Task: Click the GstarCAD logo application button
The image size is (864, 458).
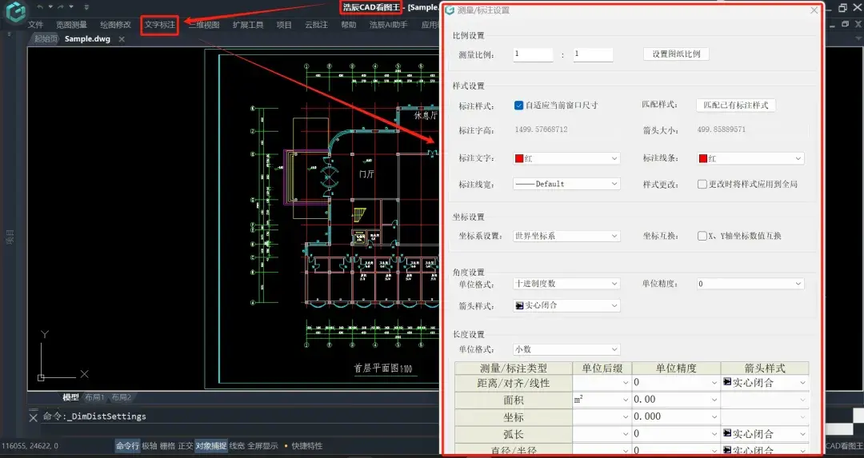Action: click(15, 12)
